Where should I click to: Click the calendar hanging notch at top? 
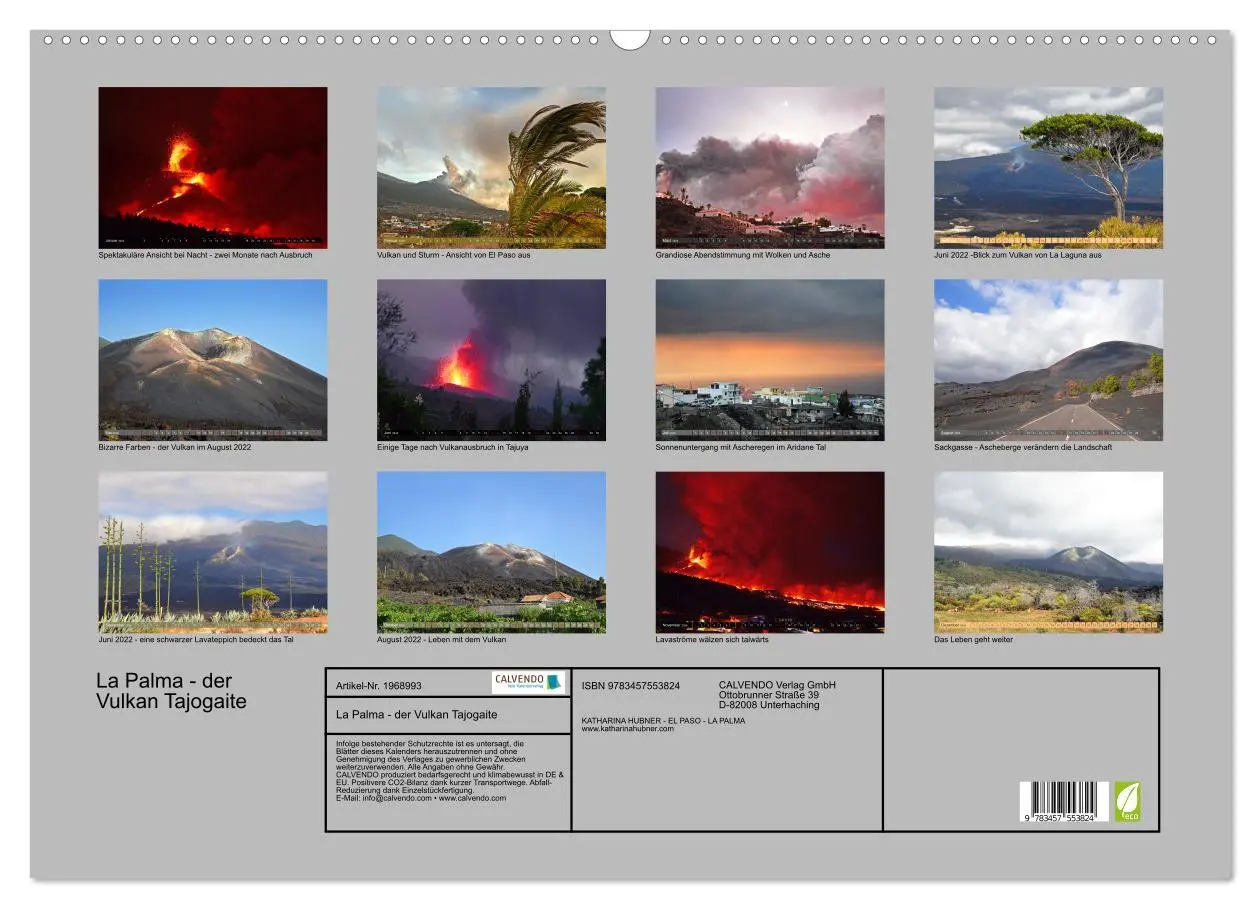tap(630, 39)
